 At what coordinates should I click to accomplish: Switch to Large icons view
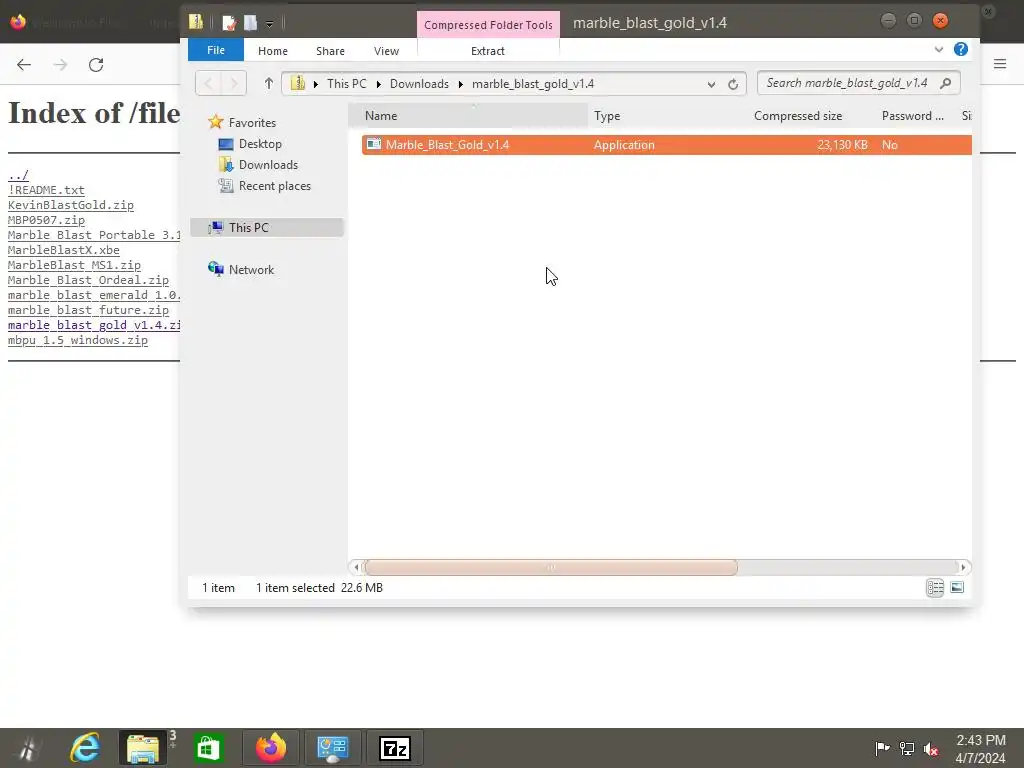point(957,588)
